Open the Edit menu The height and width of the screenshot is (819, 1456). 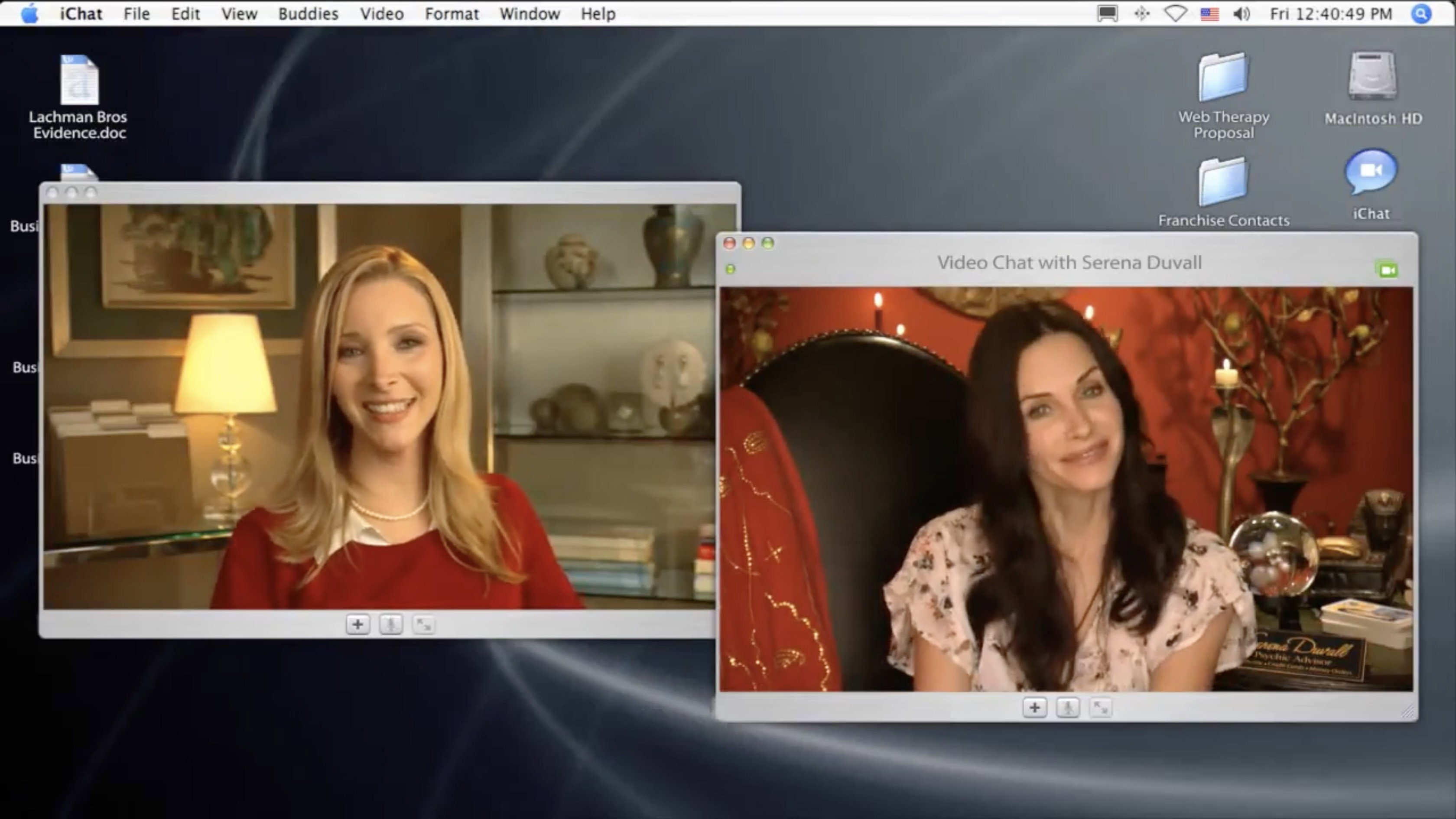tap(185, 13)
